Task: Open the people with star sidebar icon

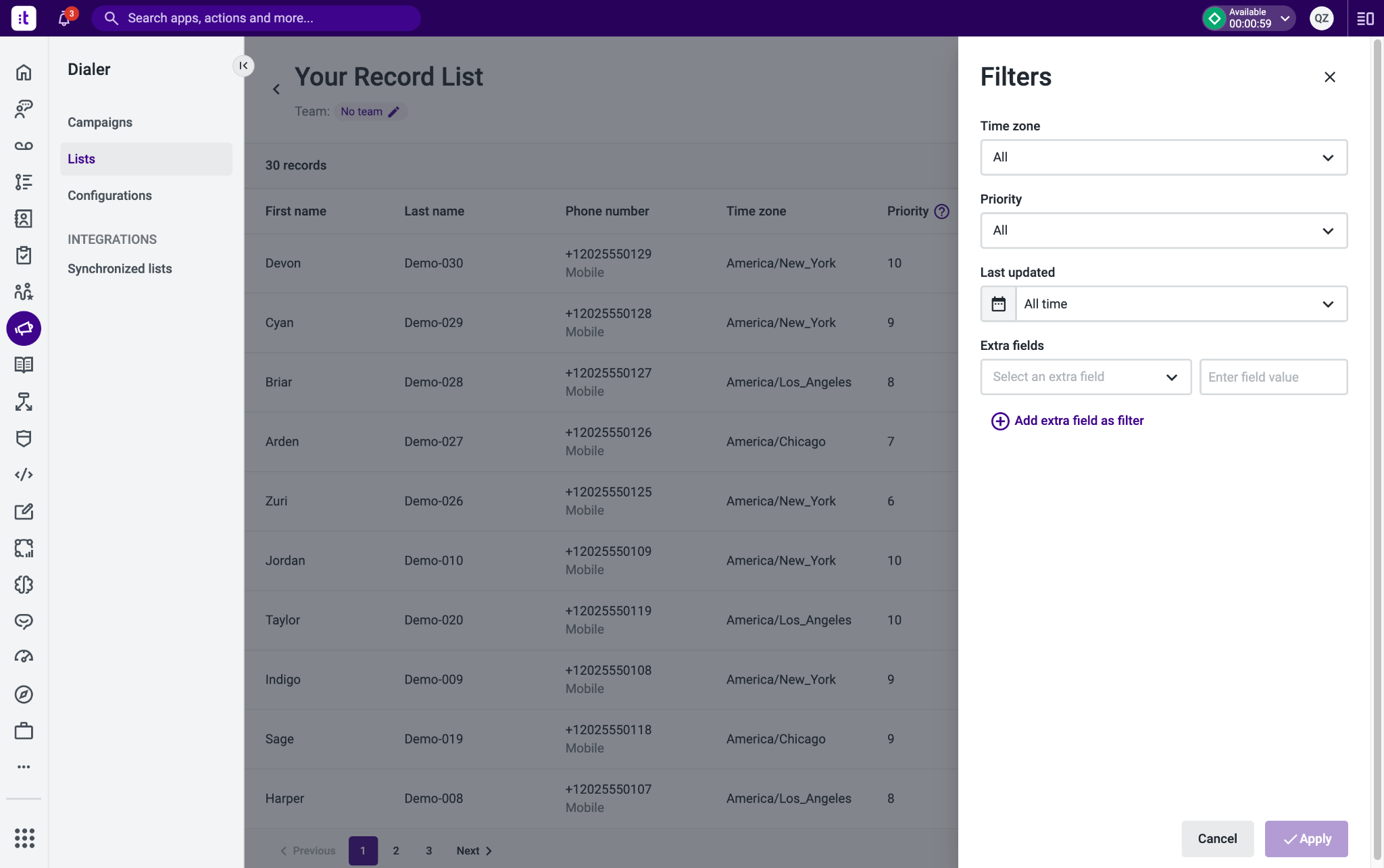Action: [x=24, y=292]
